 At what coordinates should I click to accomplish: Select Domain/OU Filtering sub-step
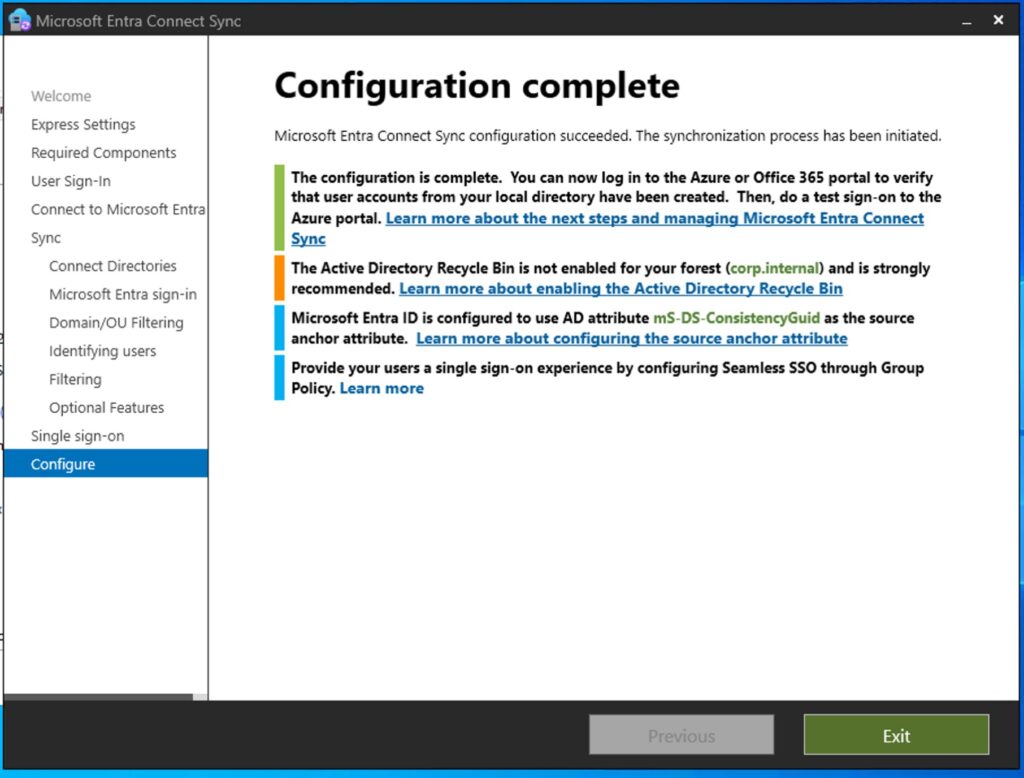(116, 323)
